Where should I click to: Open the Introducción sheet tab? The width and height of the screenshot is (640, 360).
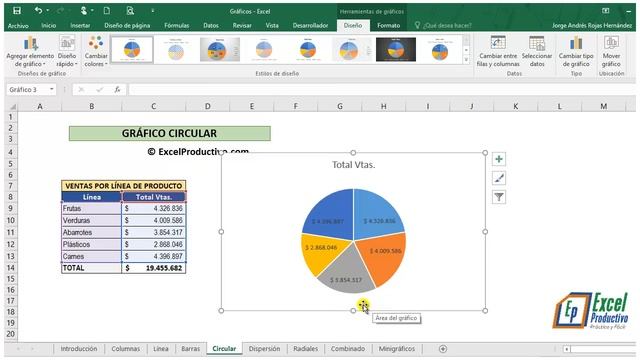click(x=79, y=349)
